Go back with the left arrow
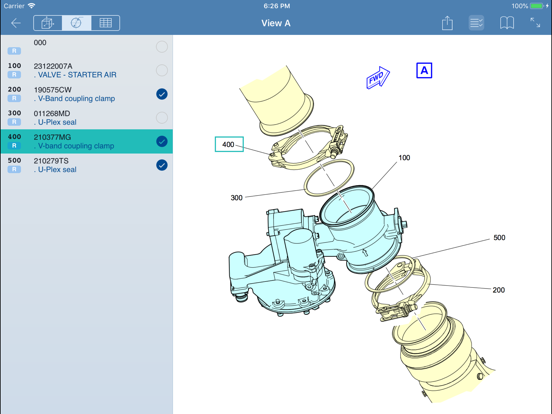The image size is (552, 414). (x=16, y=23)
